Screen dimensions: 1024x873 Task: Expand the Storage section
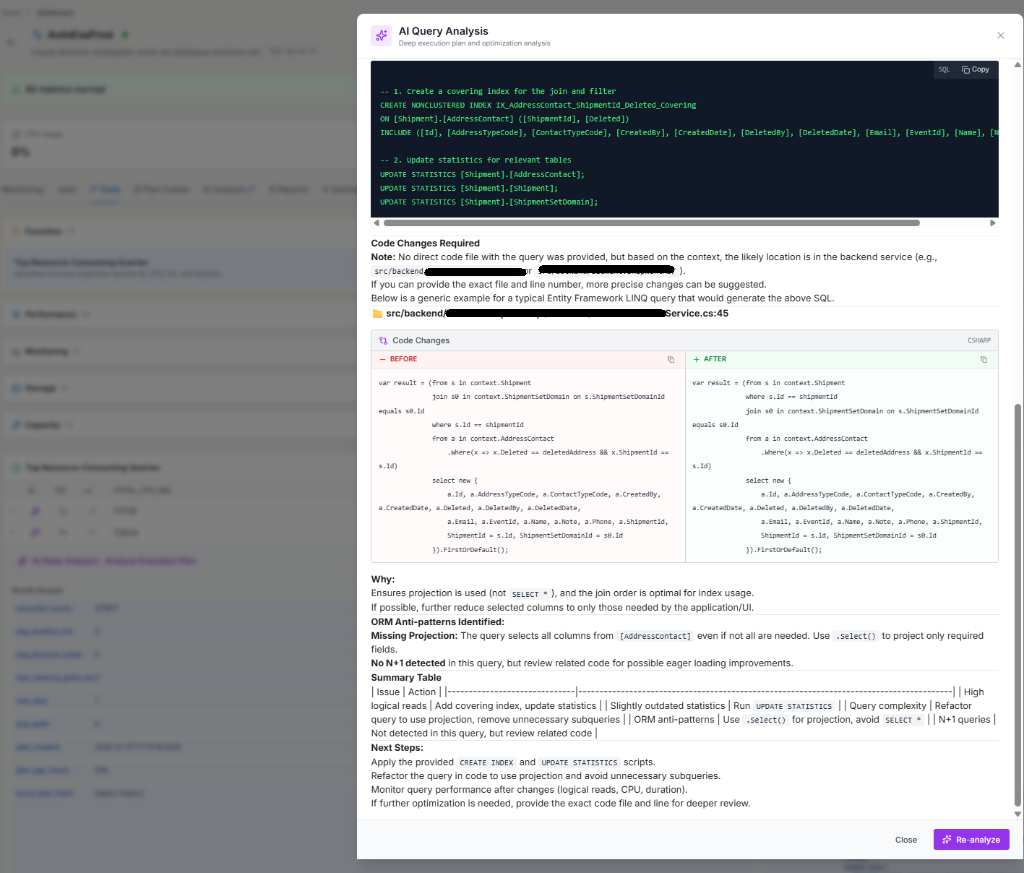(40, 387)
